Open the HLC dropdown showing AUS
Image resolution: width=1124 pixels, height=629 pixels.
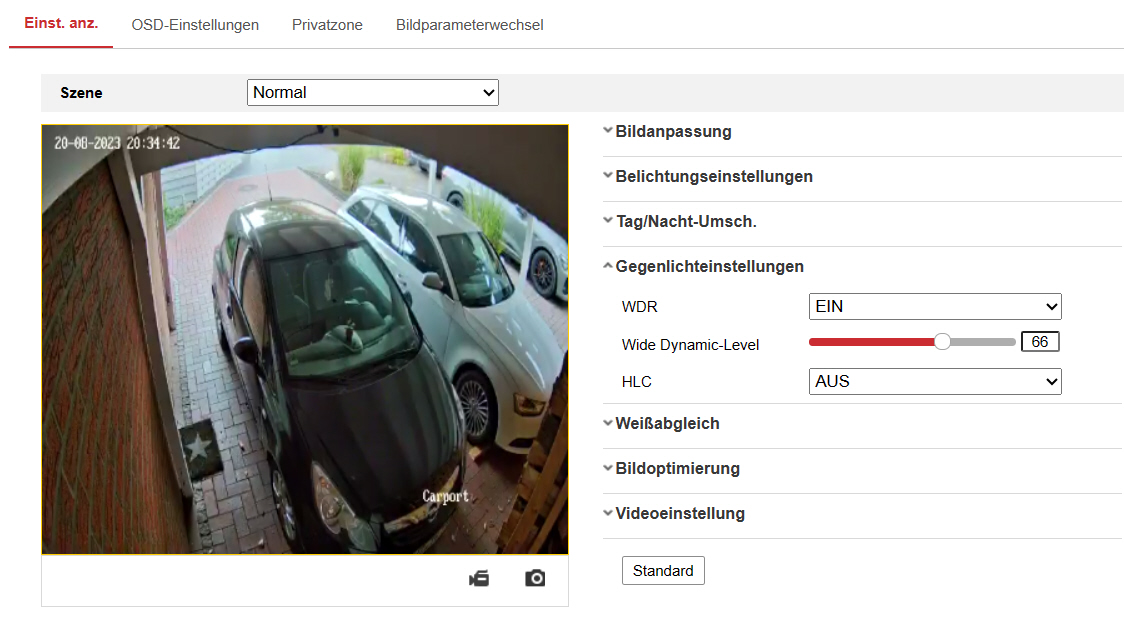[x=934, y=381]
